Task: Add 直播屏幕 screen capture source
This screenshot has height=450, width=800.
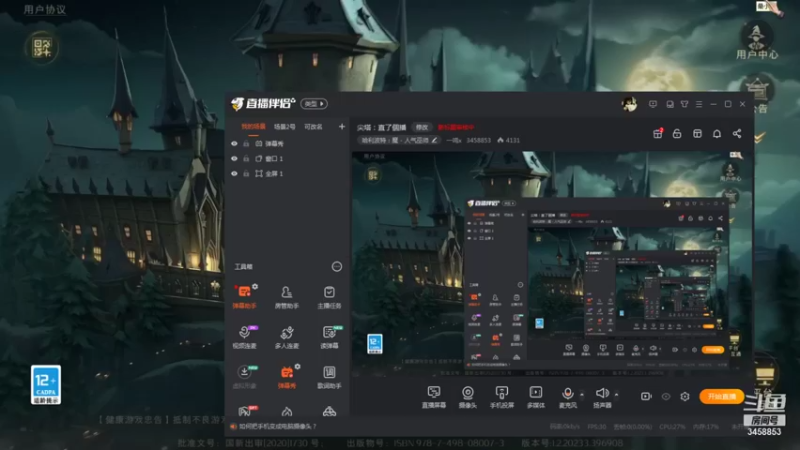Action: [434, 396]
